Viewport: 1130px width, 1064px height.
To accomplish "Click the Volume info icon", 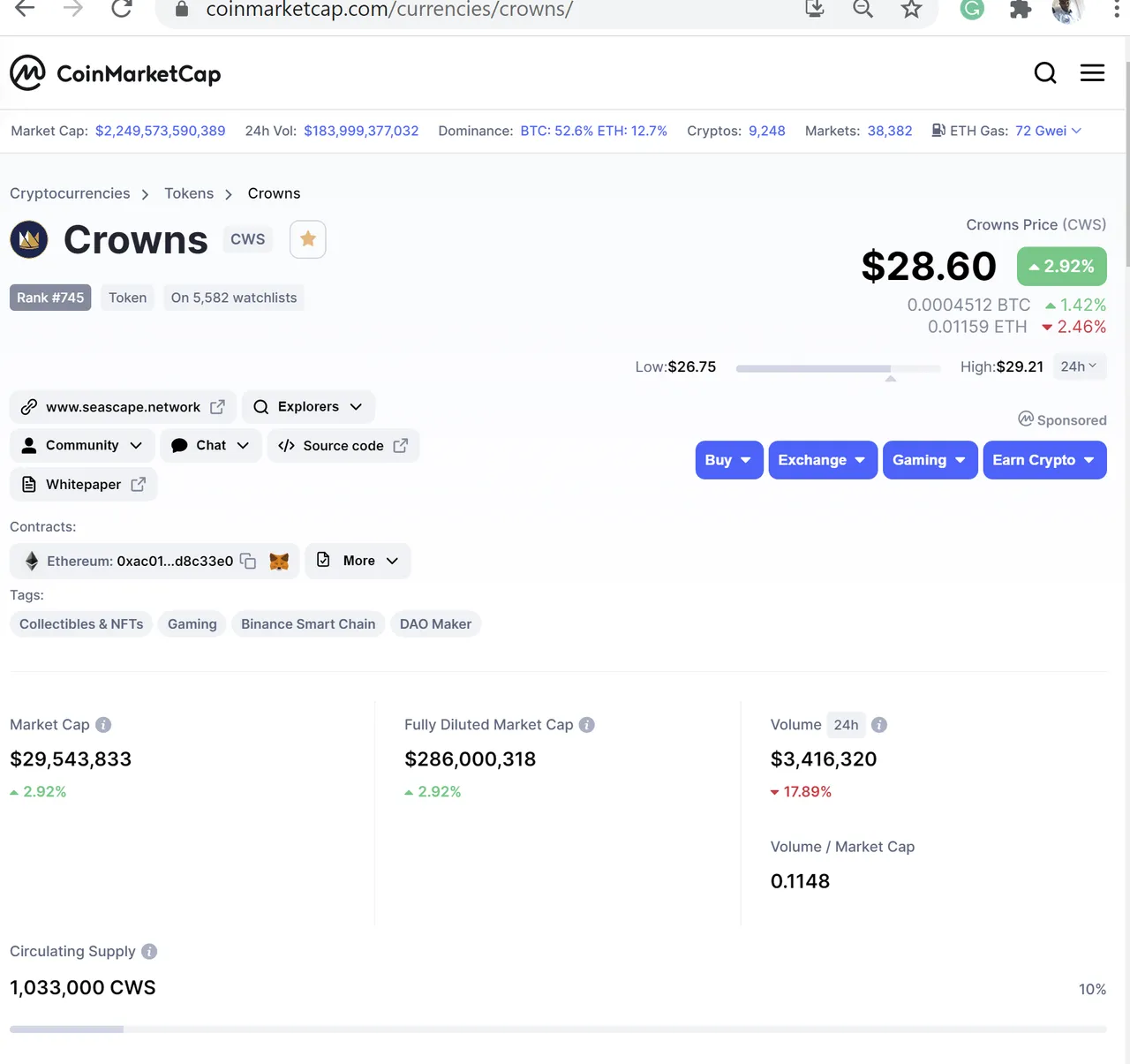I will pos(879,725).
